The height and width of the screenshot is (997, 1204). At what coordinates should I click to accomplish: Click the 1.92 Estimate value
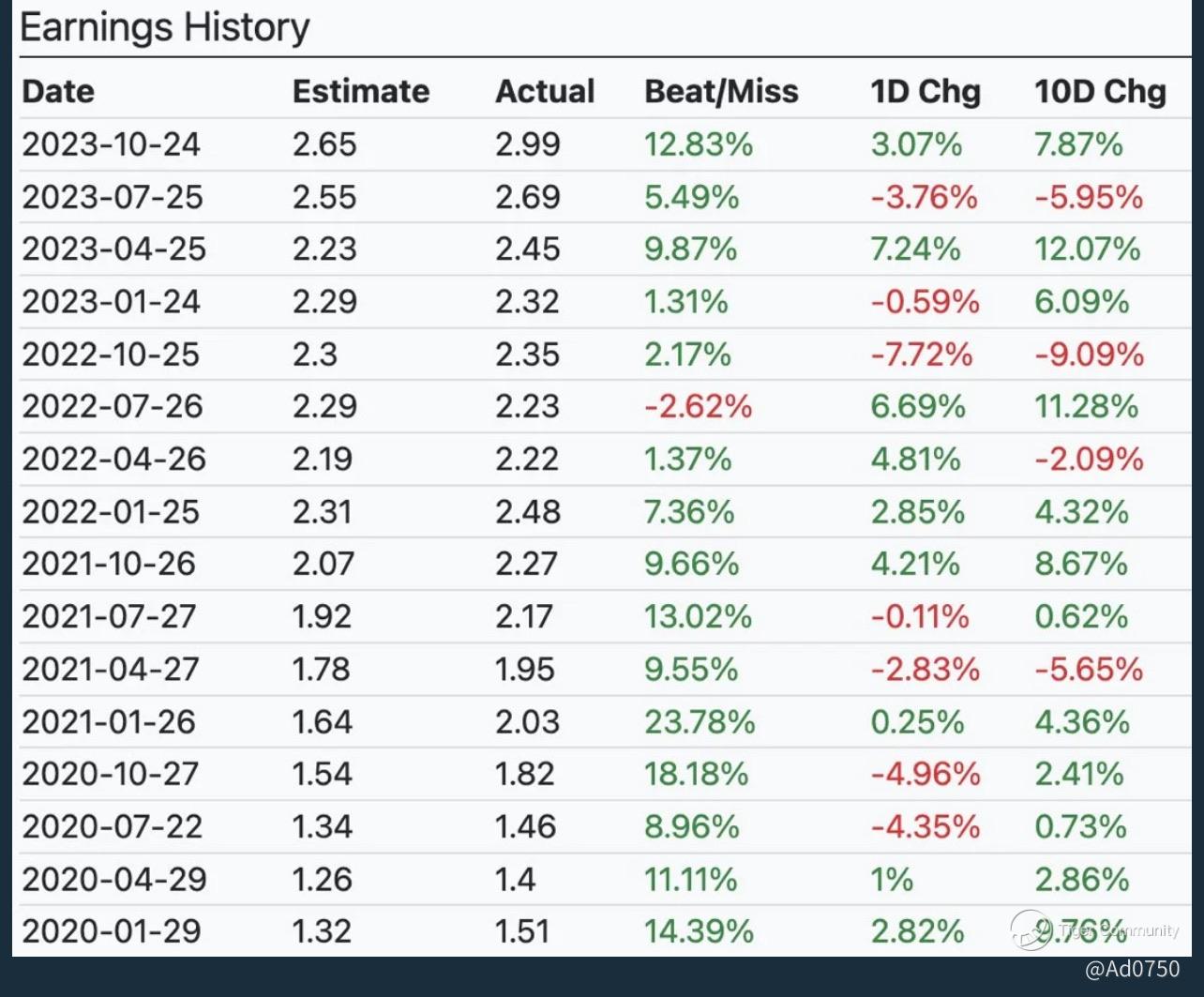322,616
